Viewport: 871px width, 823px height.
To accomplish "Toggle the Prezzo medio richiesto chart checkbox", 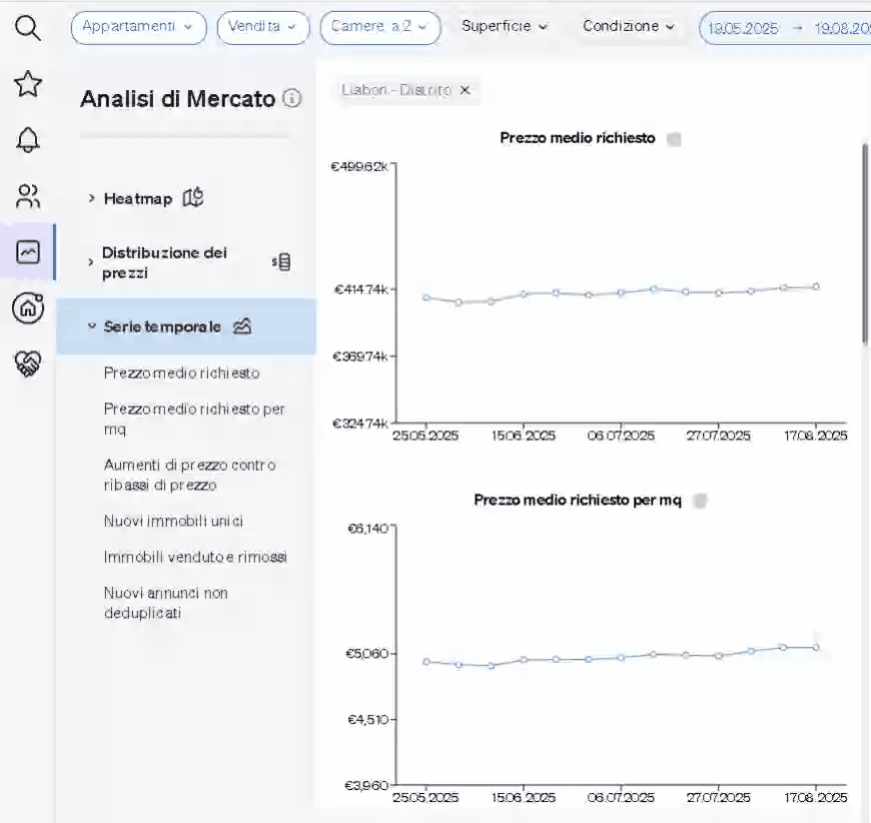I will [x=674, y=139].
